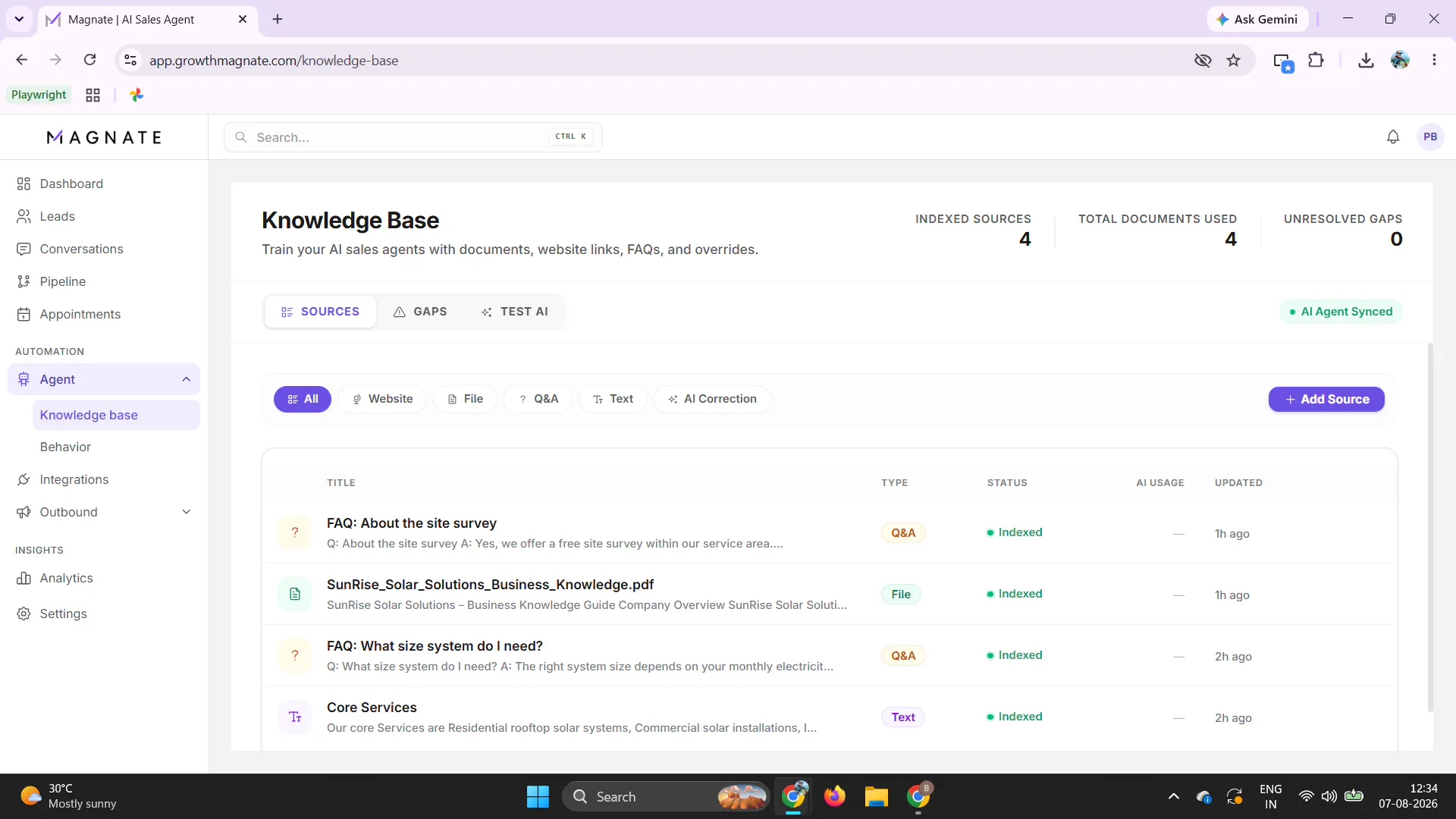The width and height of the screenshot is (1456, 819).
Task: Click the Text type badge
Action: [903, 717]
